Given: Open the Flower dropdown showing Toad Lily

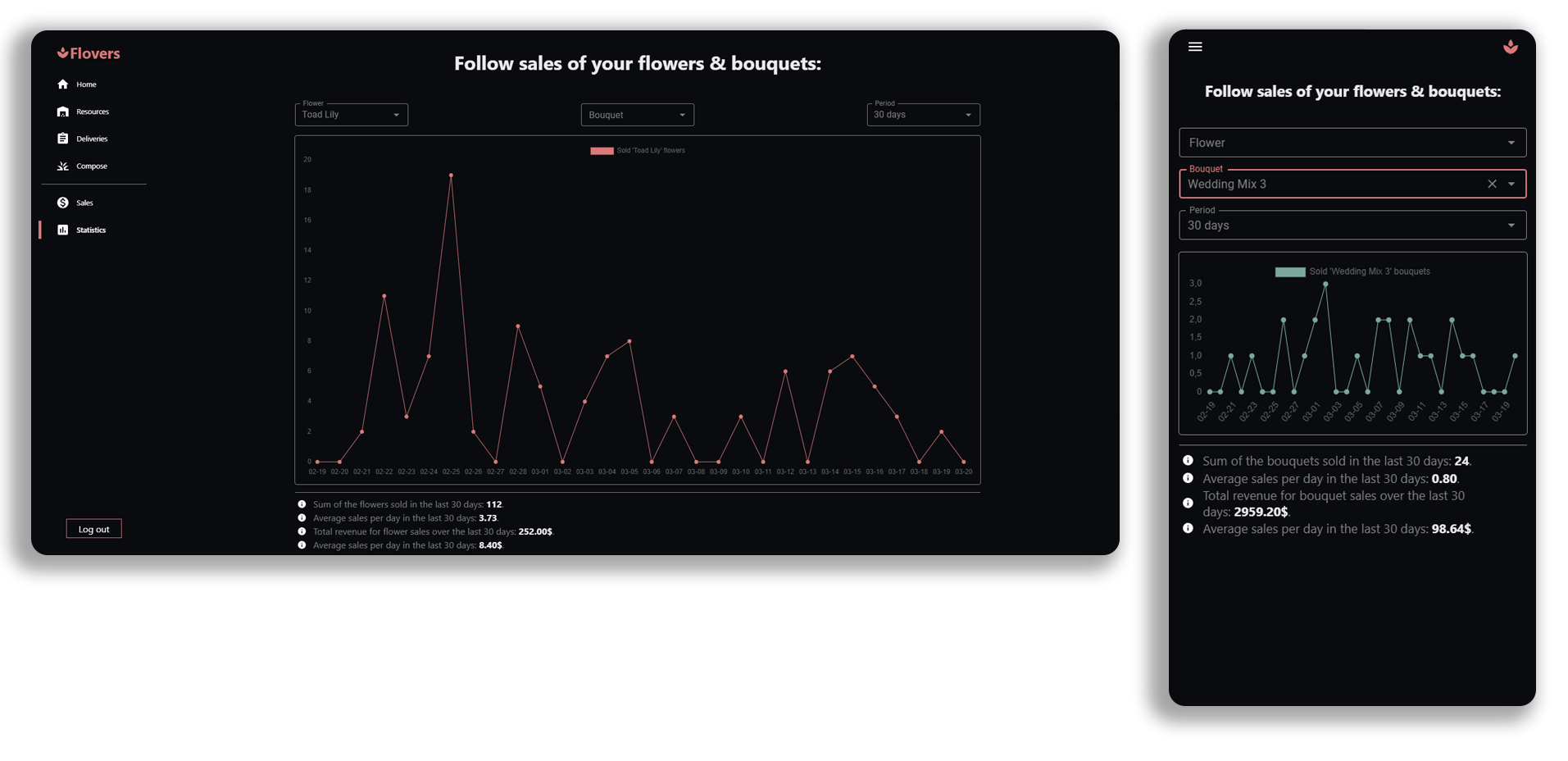Looking at the screenshot, I should (352, 115).
